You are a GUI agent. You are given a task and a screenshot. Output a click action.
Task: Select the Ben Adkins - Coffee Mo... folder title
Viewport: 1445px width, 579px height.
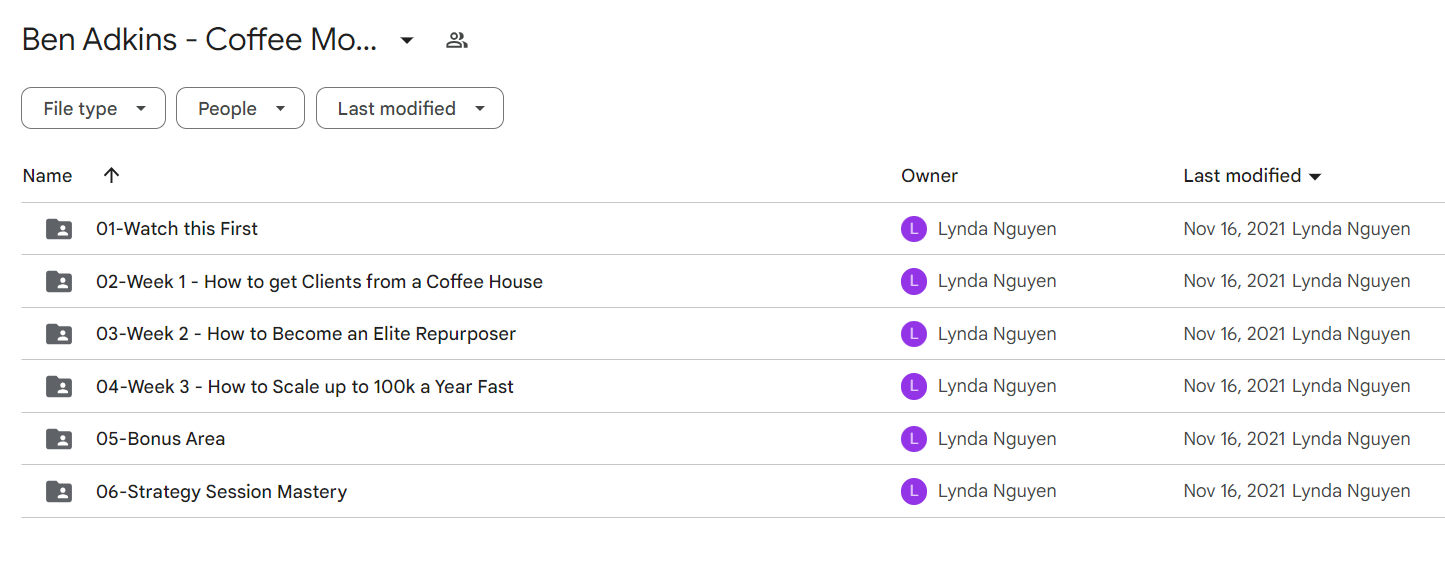200,40
